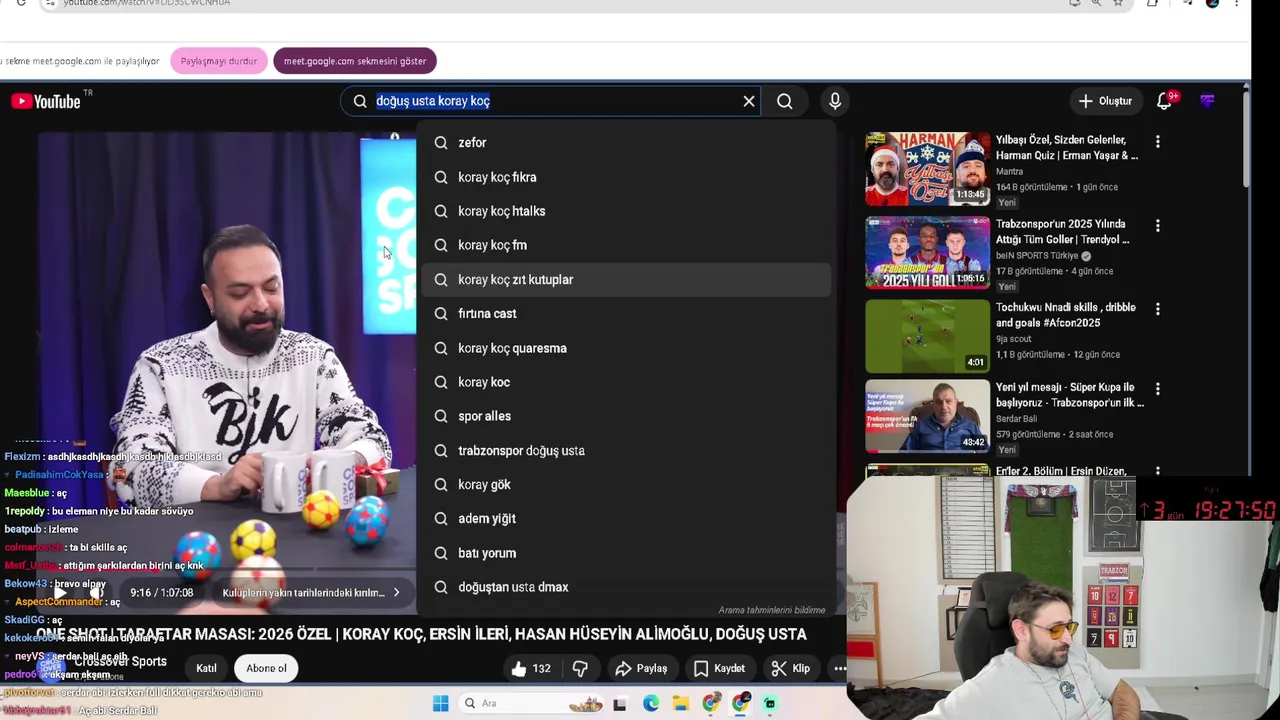Click the magnifier search submit button

(x=785, y=101)
